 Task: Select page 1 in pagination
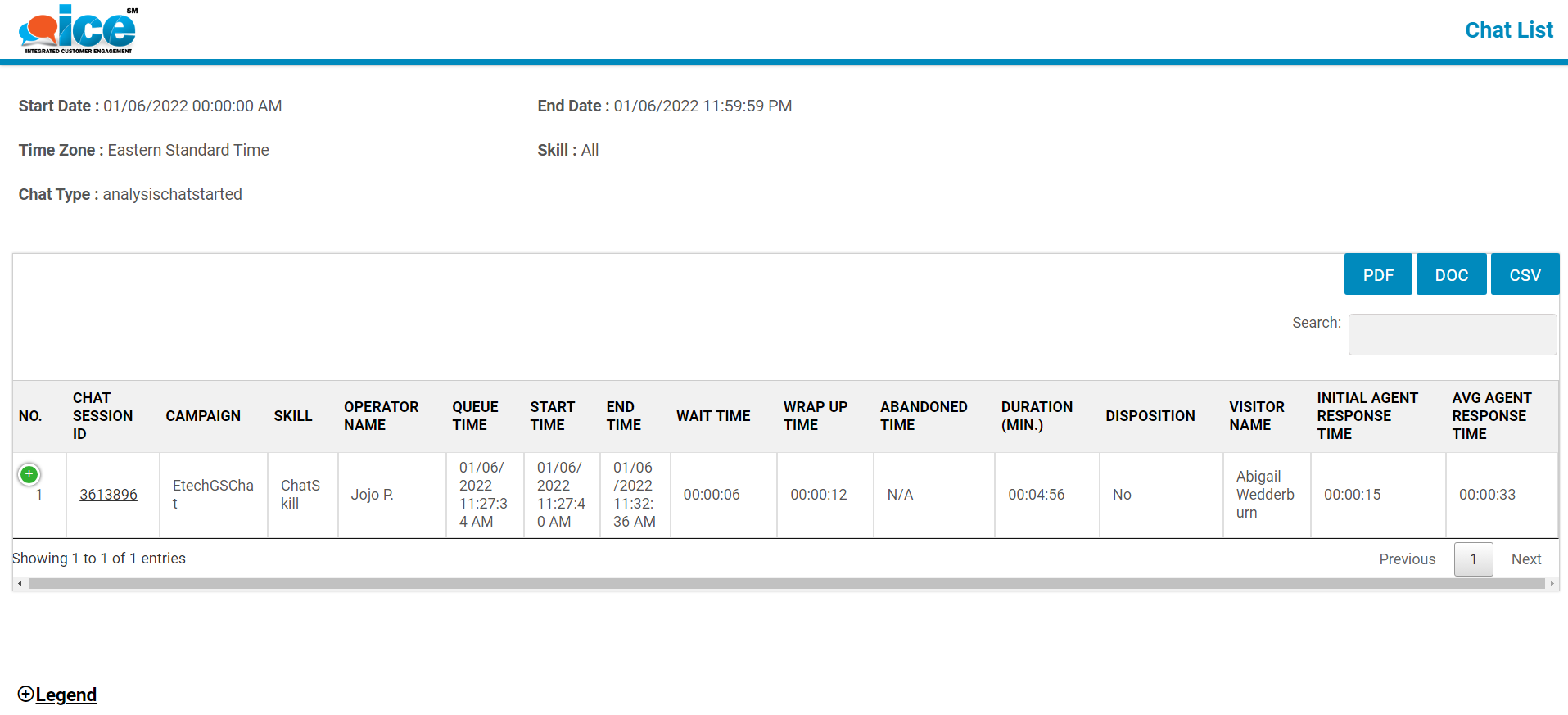[x=1473, y=559]
